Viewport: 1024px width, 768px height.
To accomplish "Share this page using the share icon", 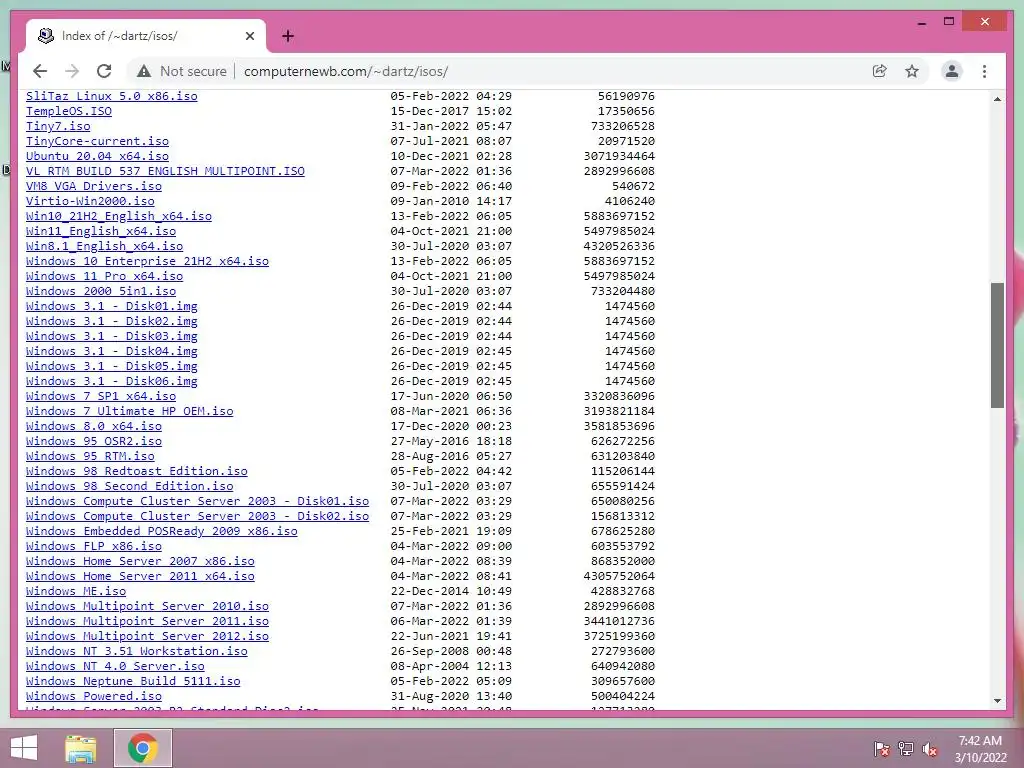I will pos(880,71).
